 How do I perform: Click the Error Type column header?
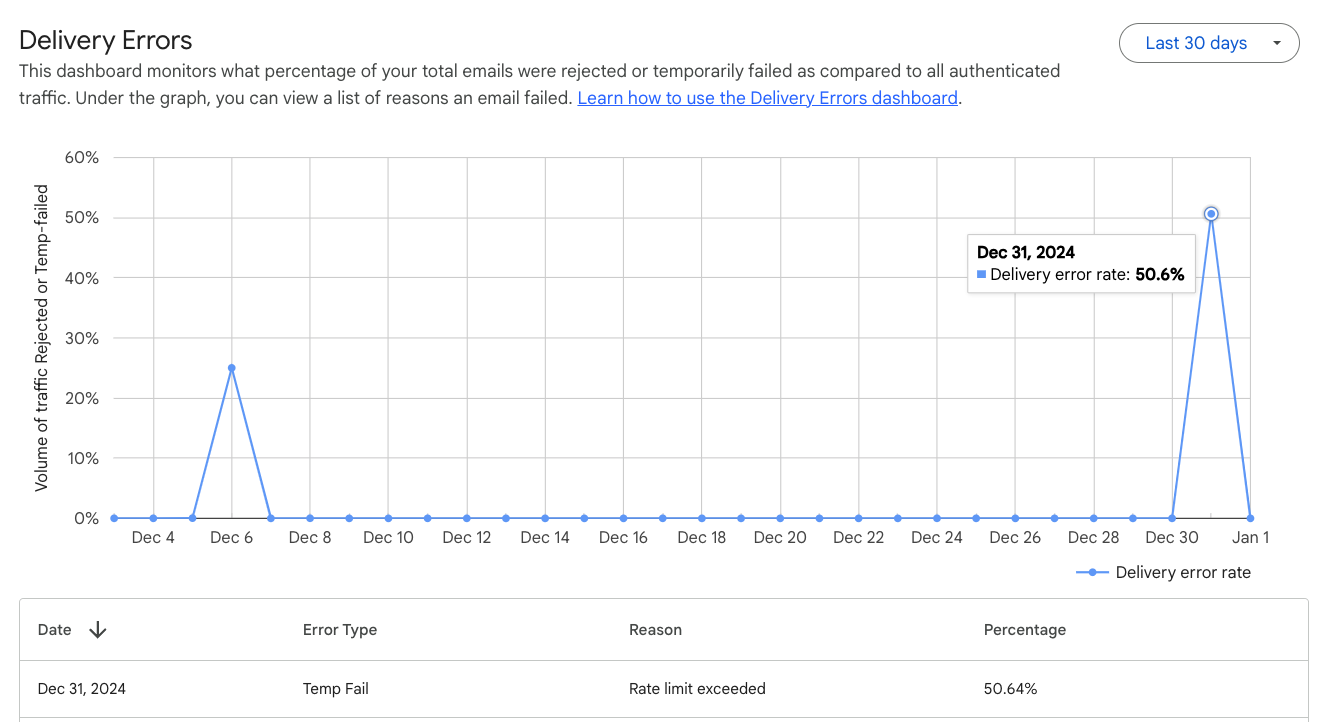tap(340, 630)
